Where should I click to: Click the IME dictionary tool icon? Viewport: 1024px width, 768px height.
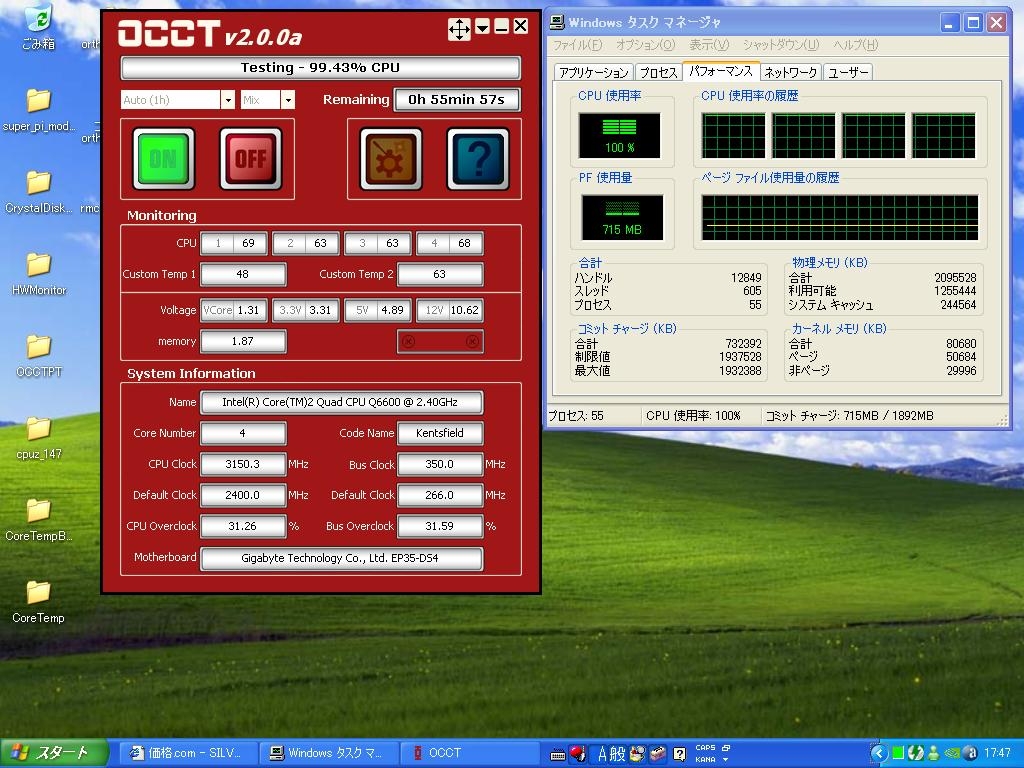637,754
